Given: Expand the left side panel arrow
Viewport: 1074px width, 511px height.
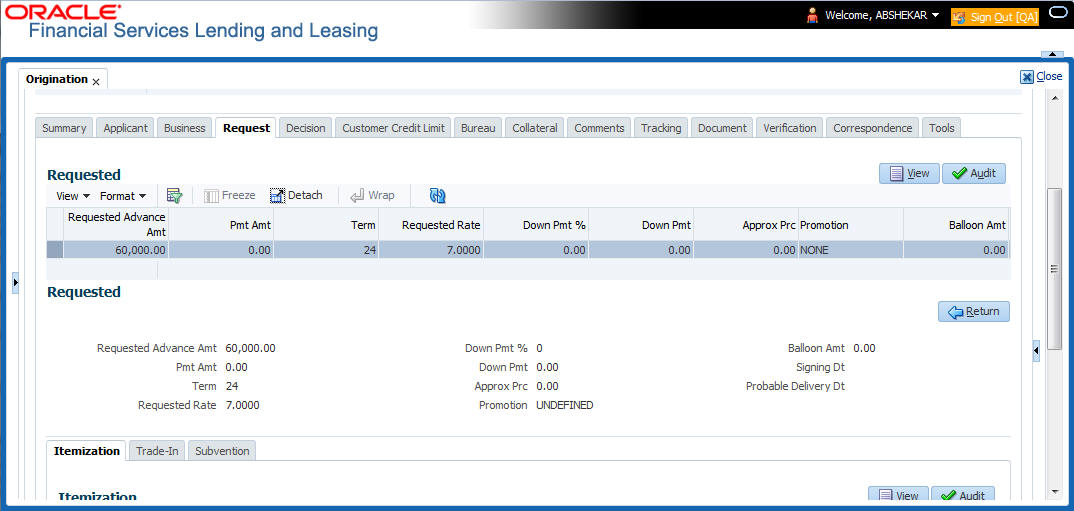Looking at the screenshot, I should tap(16, 282).
